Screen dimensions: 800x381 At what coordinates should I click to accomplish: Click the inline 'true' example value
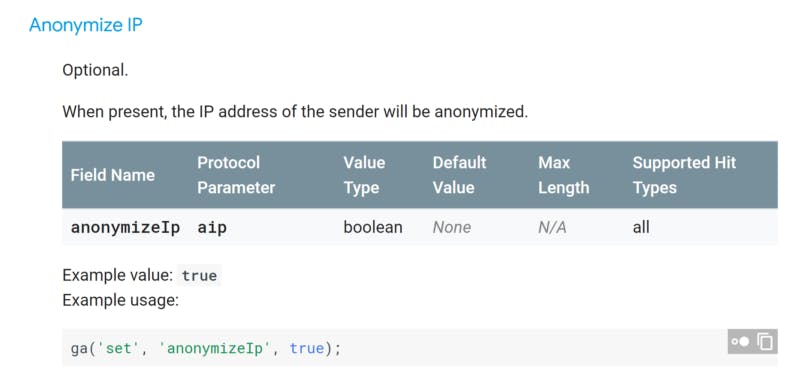pos(199,275)
